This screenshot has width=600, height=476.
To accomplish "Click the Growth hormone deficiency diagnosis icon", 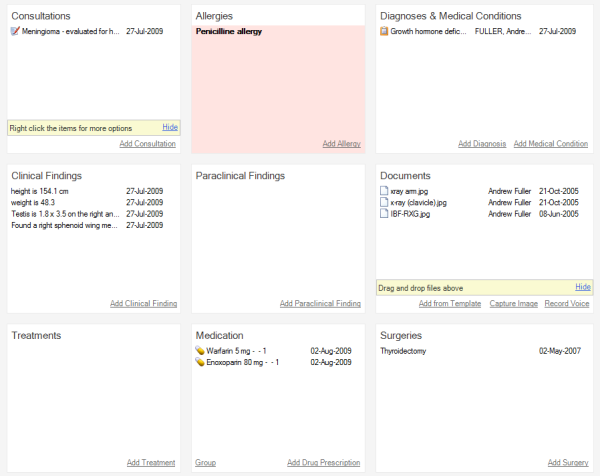I will point(384,31).
